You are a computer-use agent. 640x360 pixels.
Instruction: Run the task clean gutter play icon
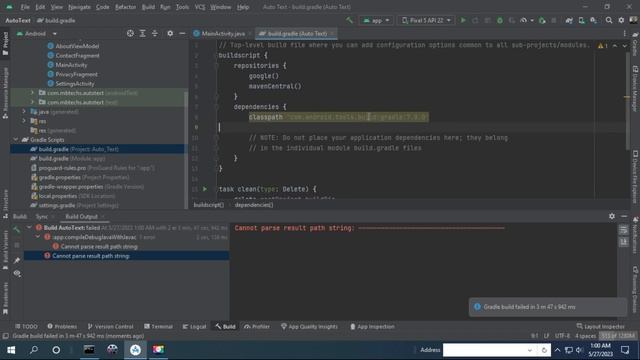pyautogui.click(x=205, y=189)
